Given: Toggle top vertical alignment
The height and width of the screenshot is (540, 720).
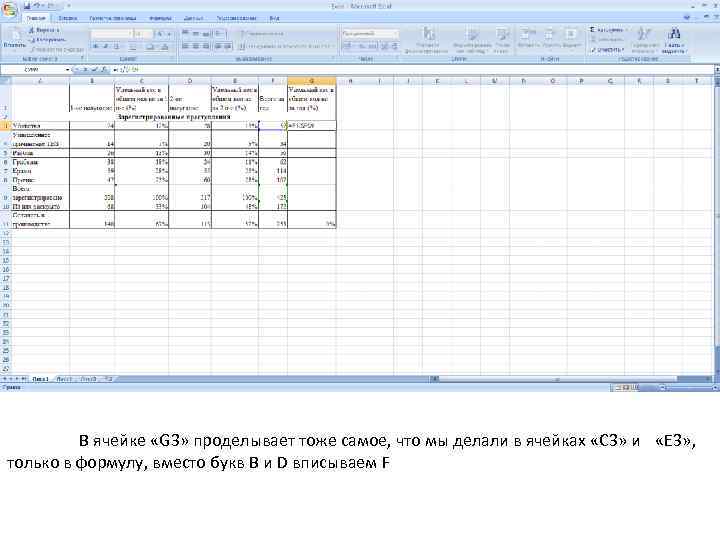Looking at the screenshot, I should coord(185,34).
